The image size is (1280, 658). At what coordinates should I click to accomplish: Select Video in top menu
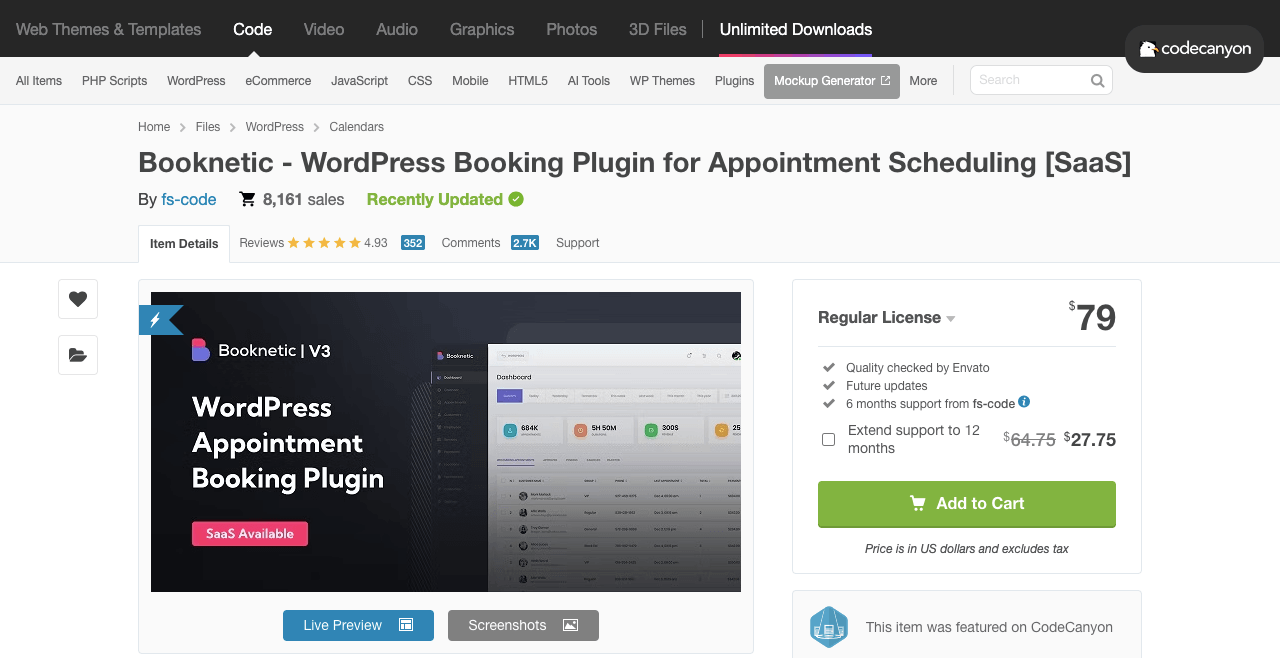coord(324,29)
